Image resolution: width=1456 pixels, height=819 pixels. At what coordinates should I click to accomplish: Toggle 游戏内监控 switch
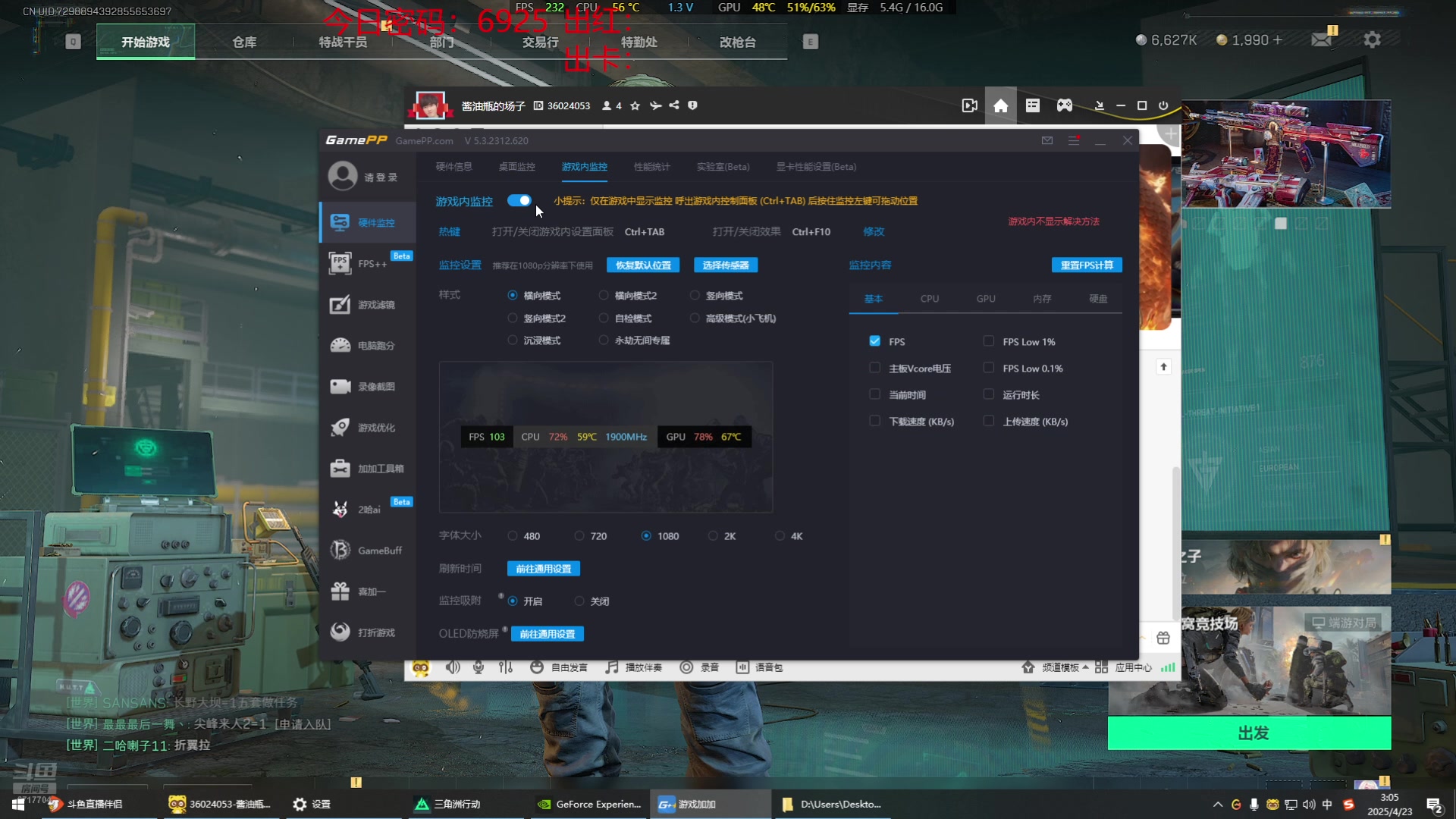pyautogui.click(x=519, y=200)
